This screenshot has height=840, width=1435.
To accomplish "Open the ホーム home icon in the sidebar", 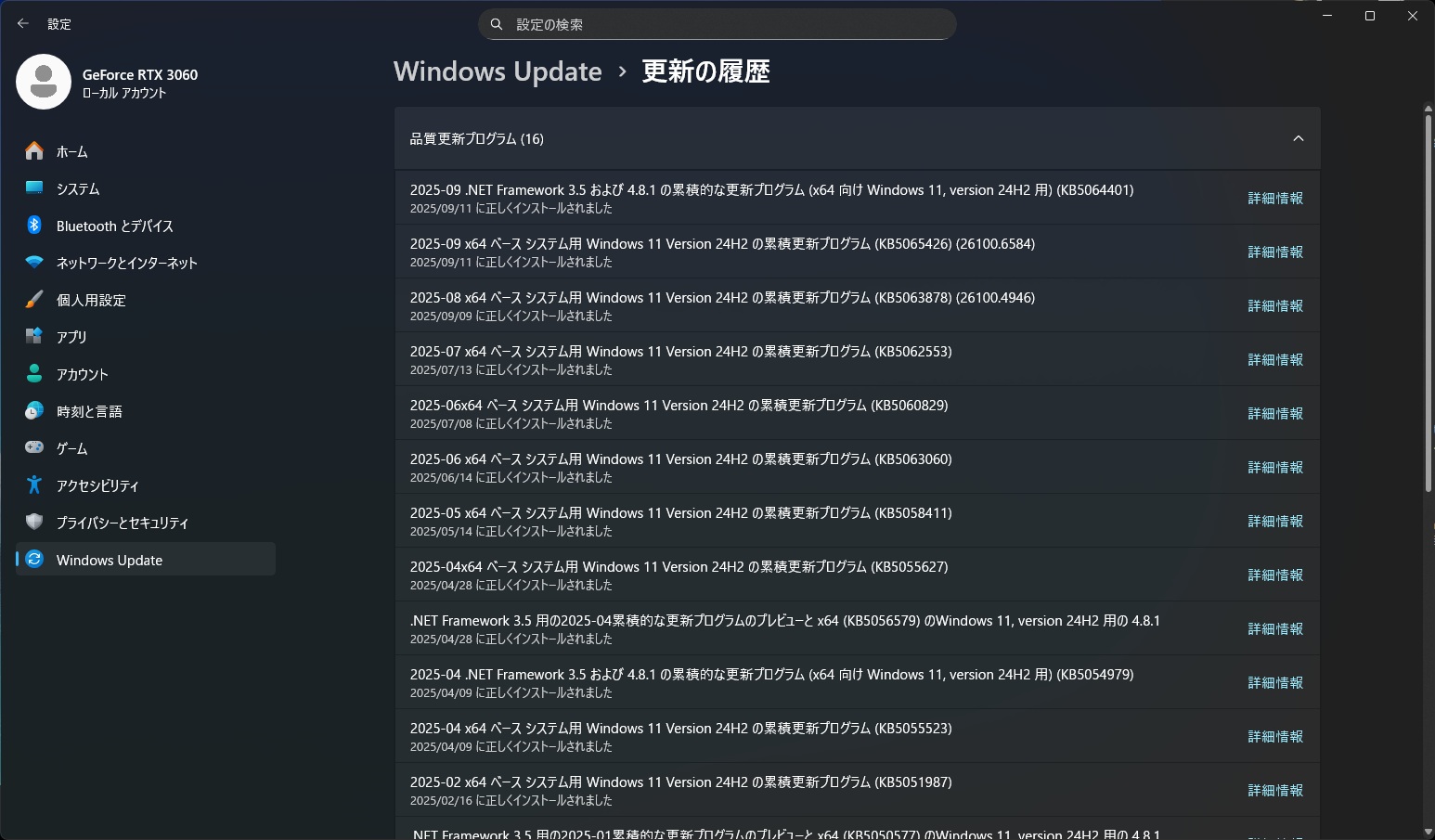I will coord(34,150).
